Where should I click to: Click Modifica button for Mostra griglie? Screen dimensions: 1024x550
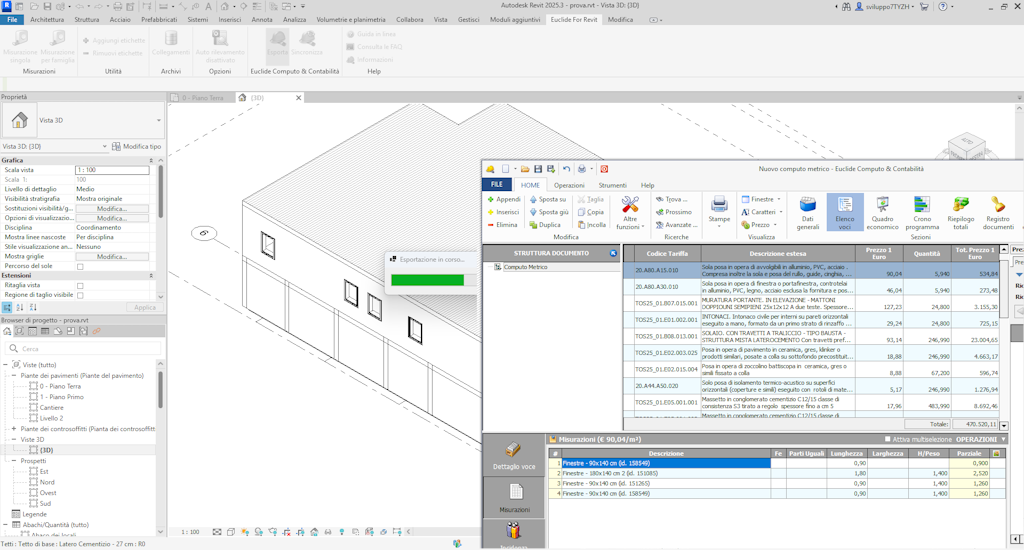point(112,257)
